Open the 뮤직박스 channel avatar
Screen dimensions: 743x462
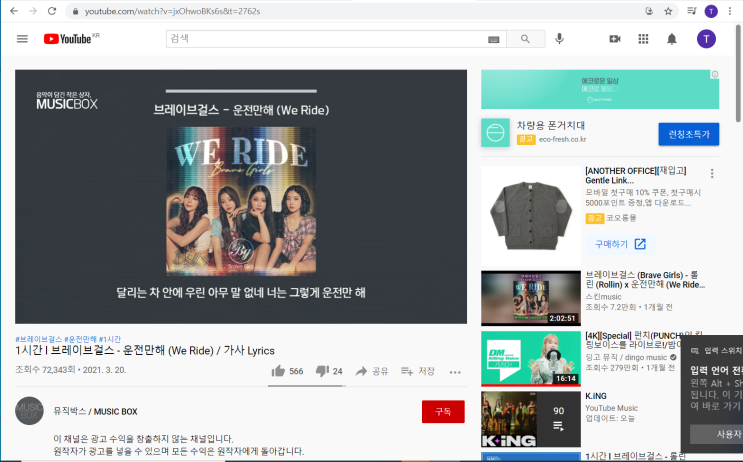click(x=29, y=410)
